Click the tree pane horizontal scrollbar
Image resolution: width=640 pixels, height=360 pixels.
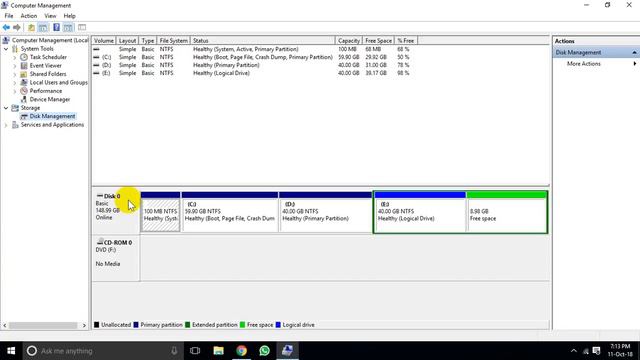click(44, 325)
